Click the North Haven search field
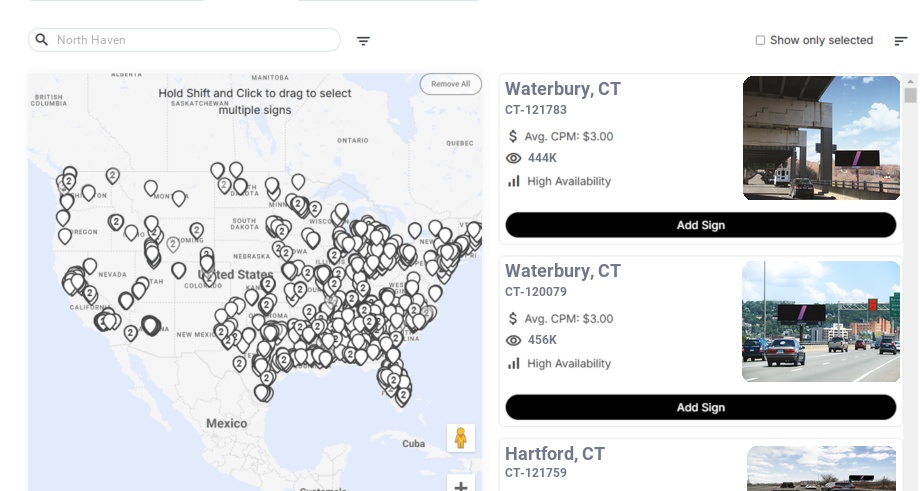 coord(190,40)
